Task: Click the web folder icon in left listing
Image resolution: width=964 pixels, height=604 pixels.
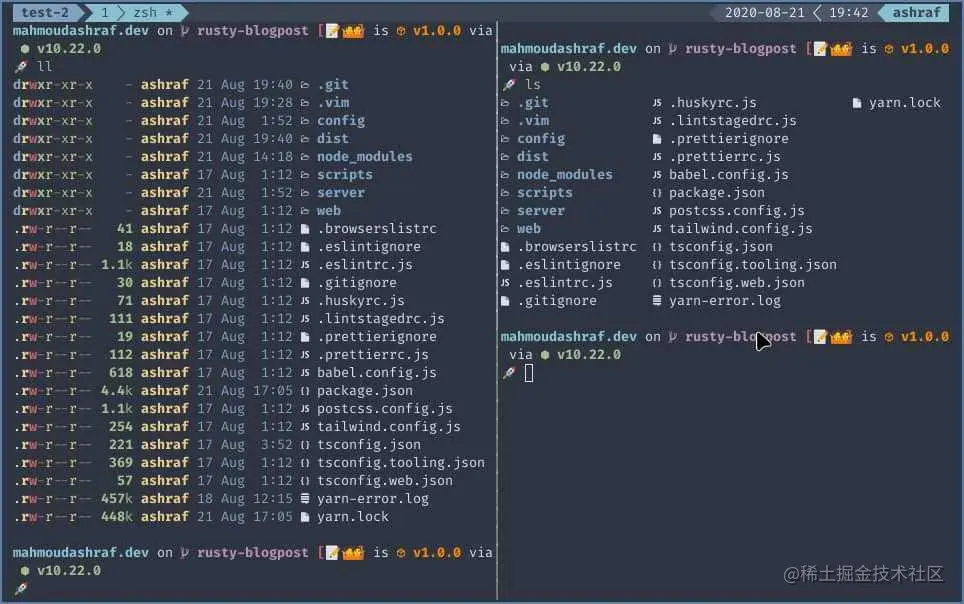Action: [305, 211]
